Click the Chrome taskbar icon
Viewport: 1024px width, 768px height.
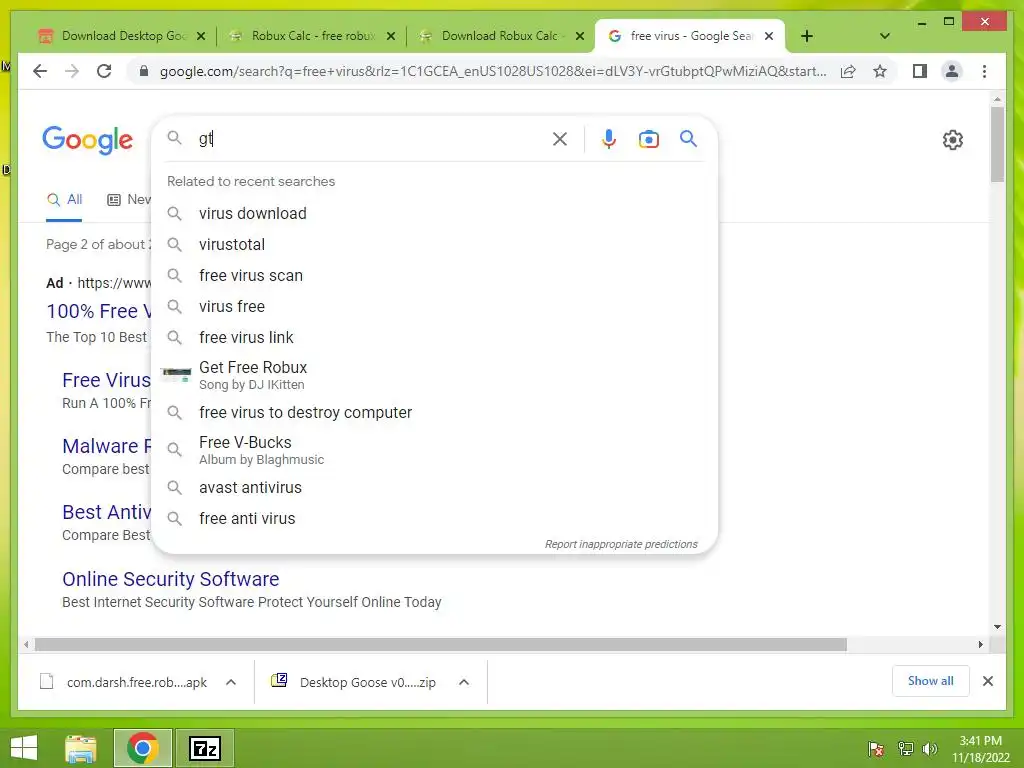(x=142, y=748)
